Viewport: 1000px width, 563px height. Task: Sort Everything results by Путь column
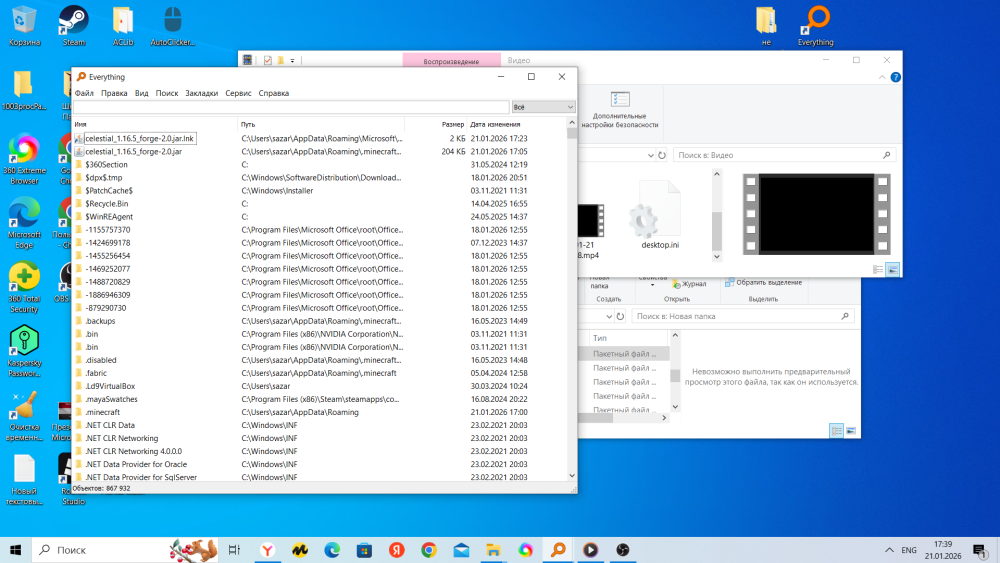tap(321, 124)
